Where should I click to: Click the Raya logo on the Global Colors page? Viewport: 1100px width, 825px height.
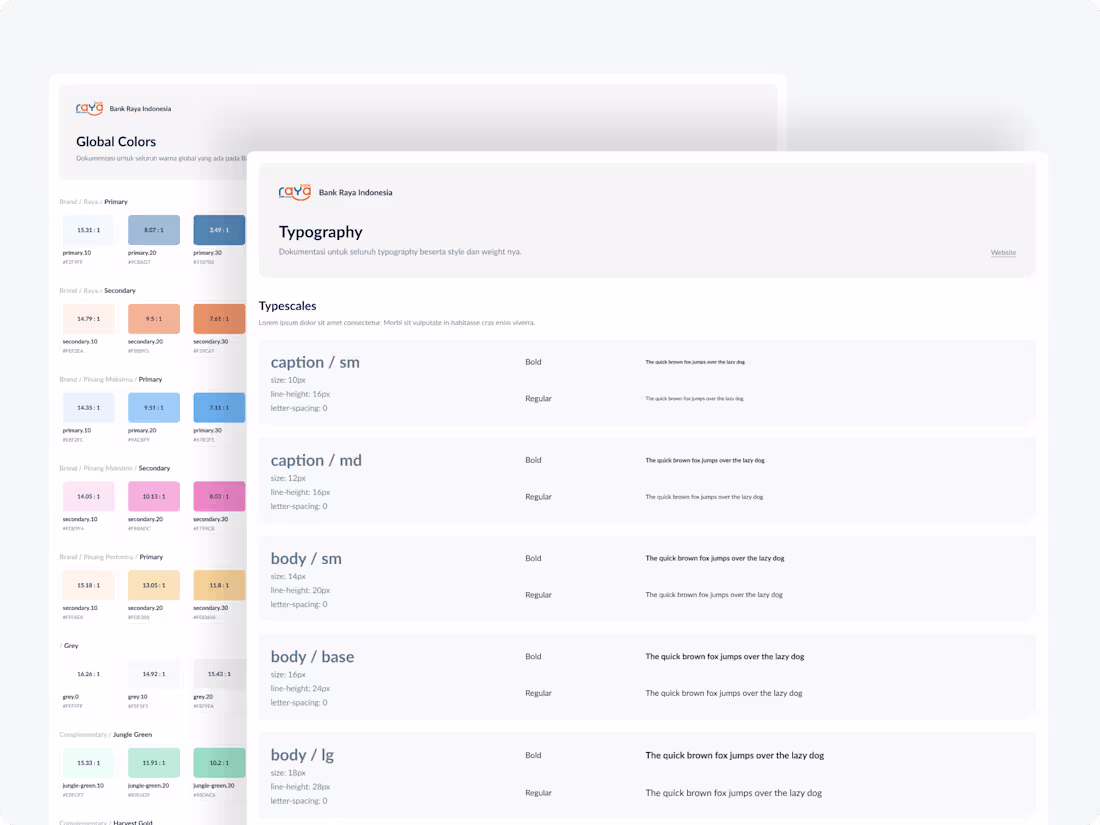[x=88, y=107]
